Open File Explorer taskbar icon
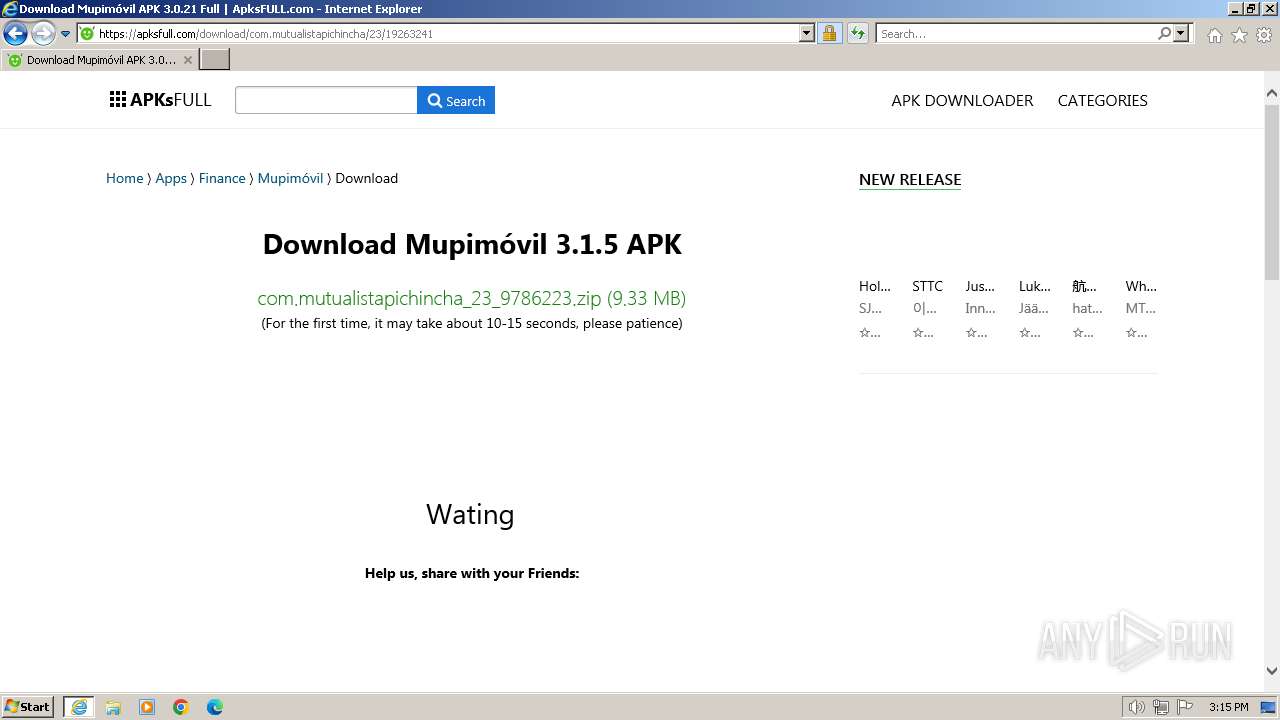The image size is (1280, 720). pyautogui.click(x=113, y=707)
